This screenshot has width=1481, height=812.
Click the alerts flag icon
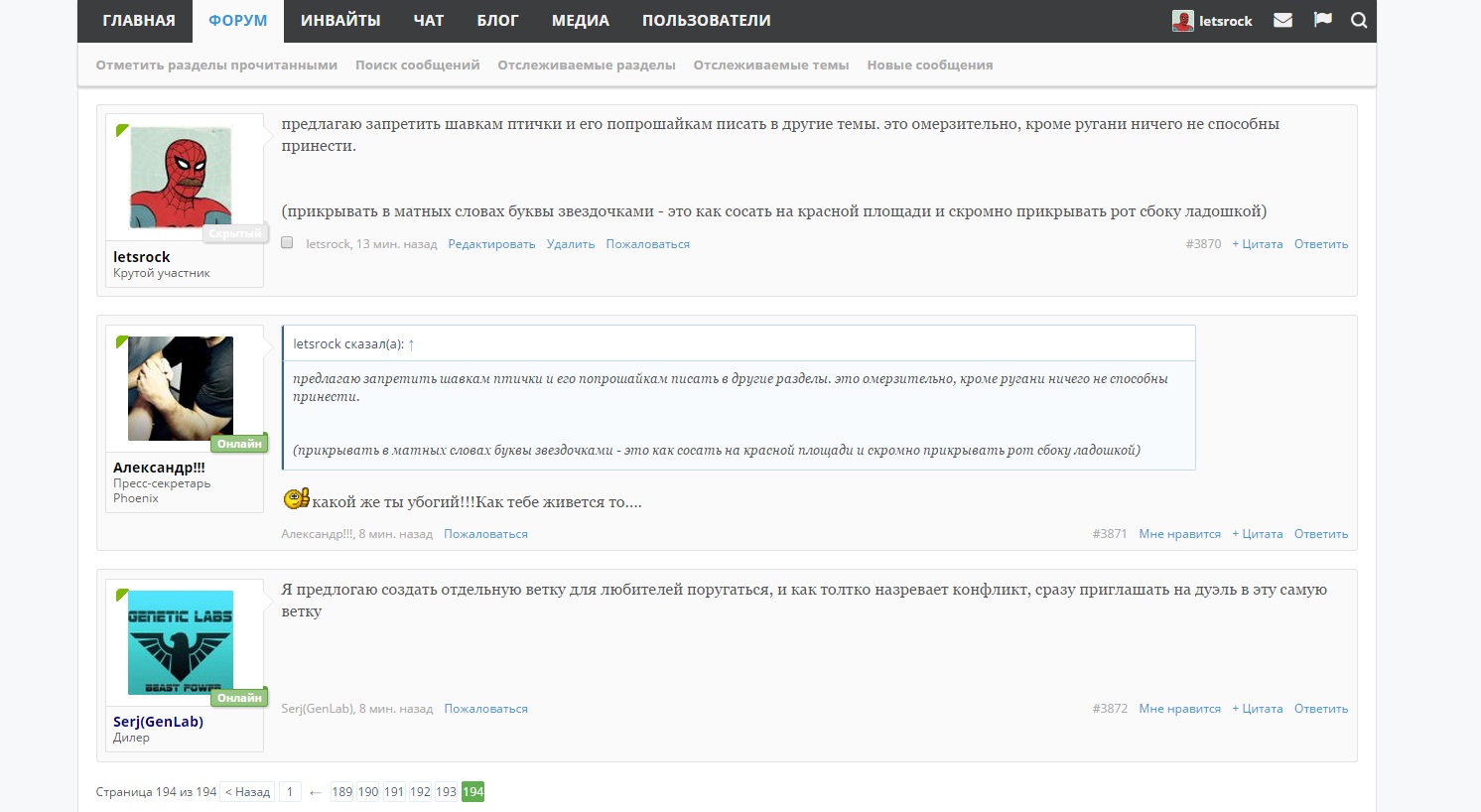point(1322,20)
